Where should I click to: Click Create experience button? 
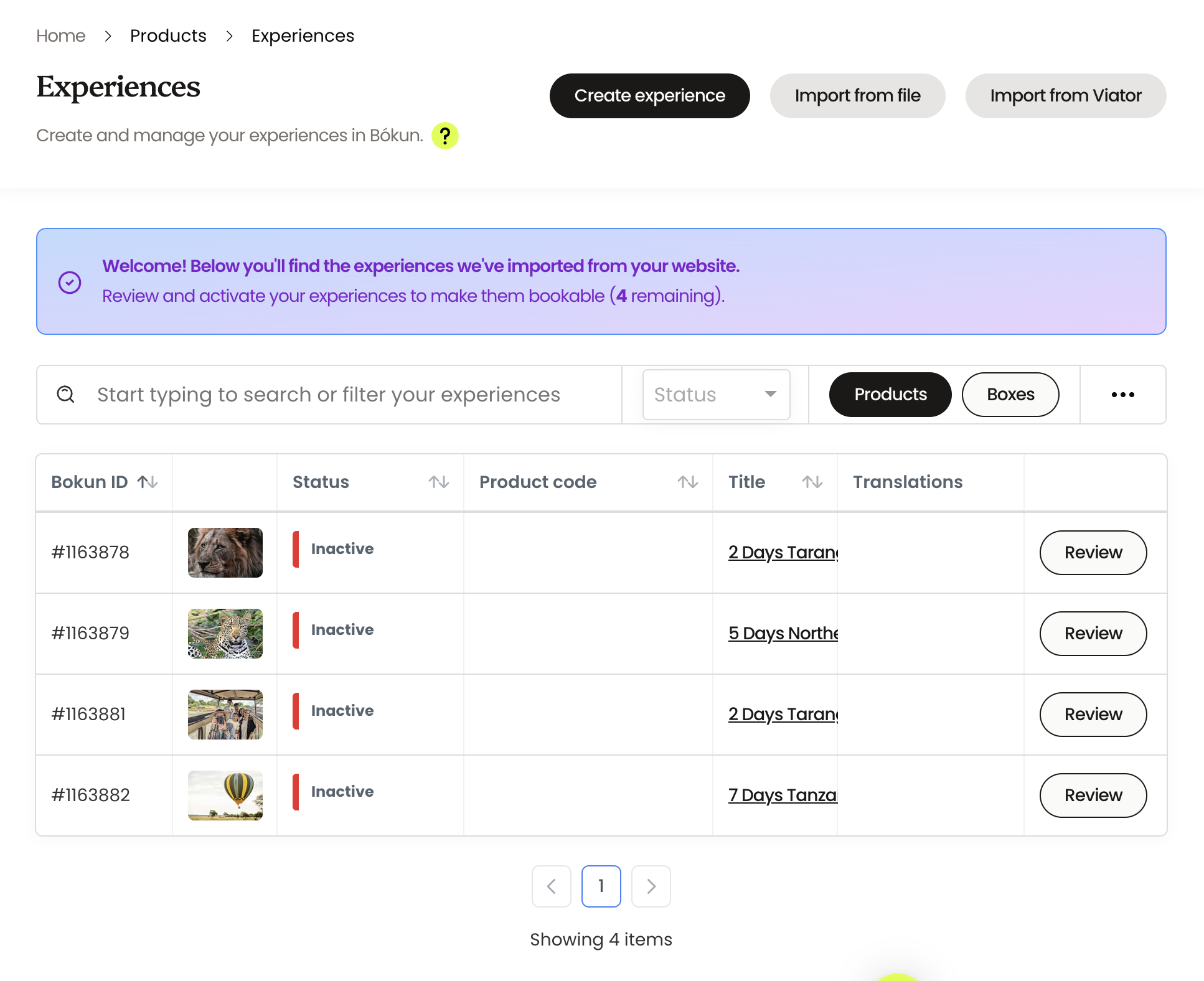pos(649,96)
